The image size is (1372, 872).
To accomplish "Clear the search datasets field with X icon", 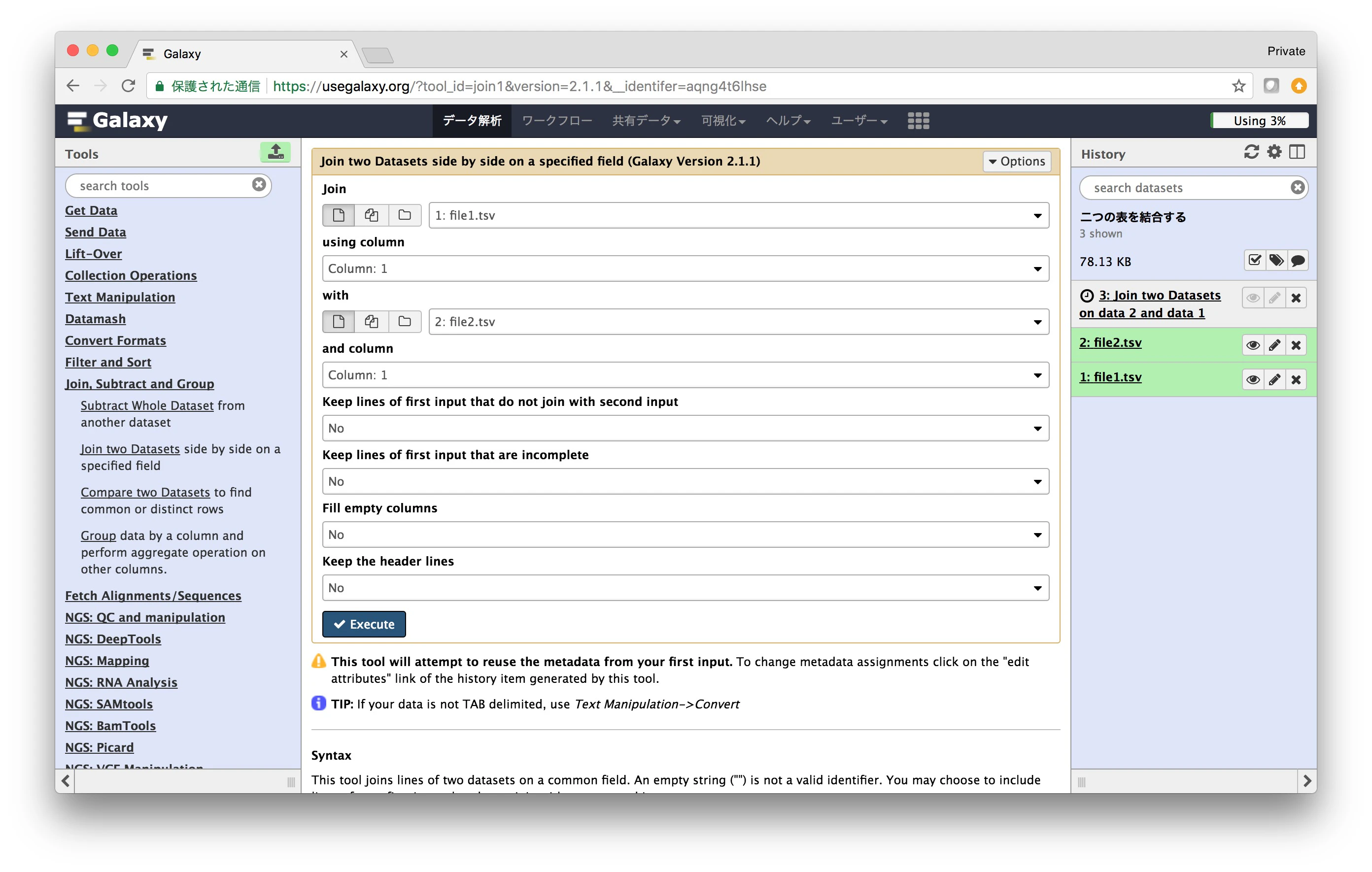I will pyautogui.click(x=1298, y=187).
